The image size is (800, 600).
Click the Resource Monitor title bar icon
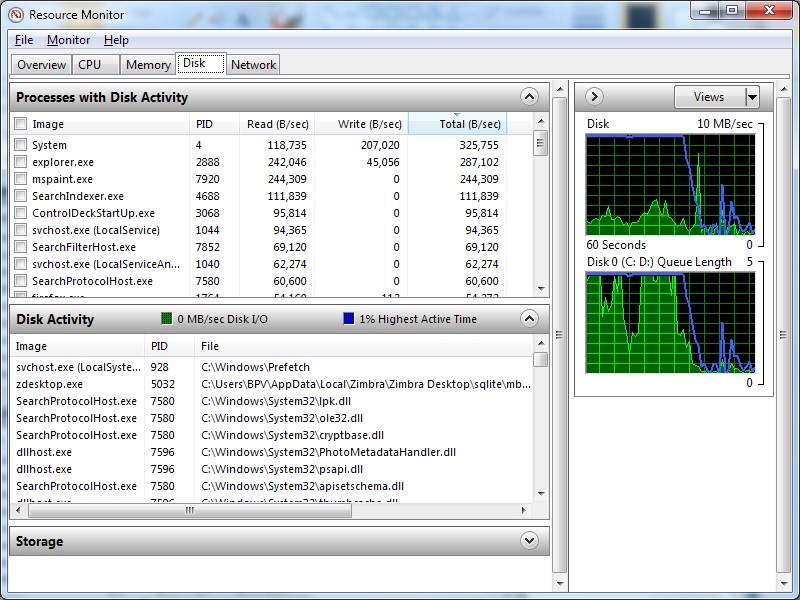[15, 15]
